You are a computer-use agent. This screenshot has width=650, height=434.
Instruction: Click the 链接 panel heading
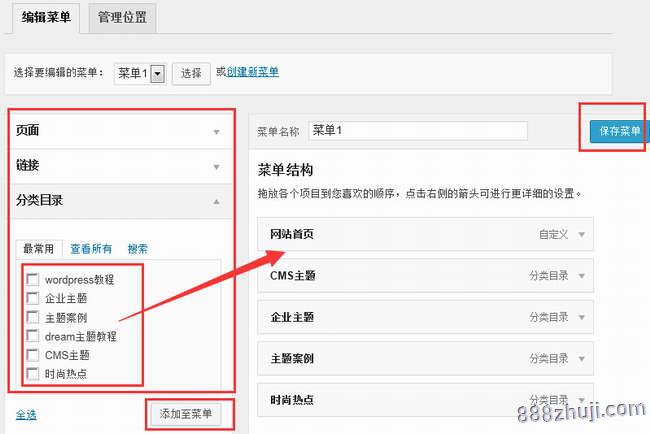click(27, 165)
